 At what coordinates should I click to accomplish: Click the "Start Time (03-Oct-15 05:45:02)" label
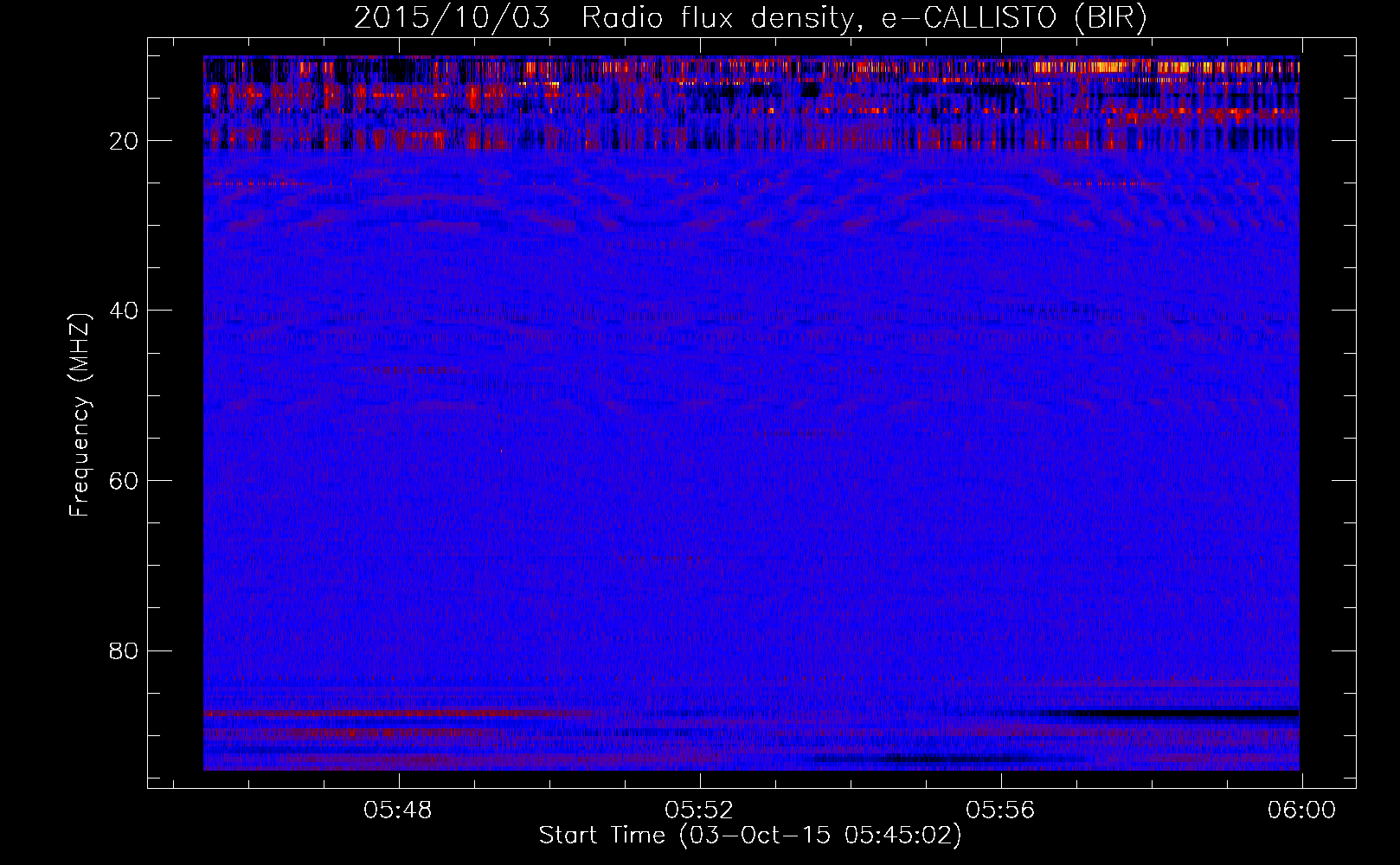(x=750, y=836)
